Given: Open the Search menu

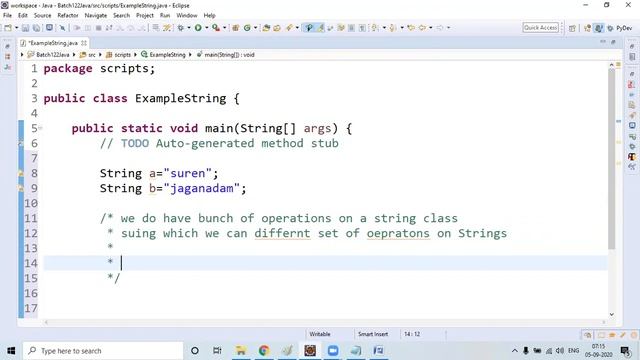Looking at the screenshot, I should click(x=121, y=15).
